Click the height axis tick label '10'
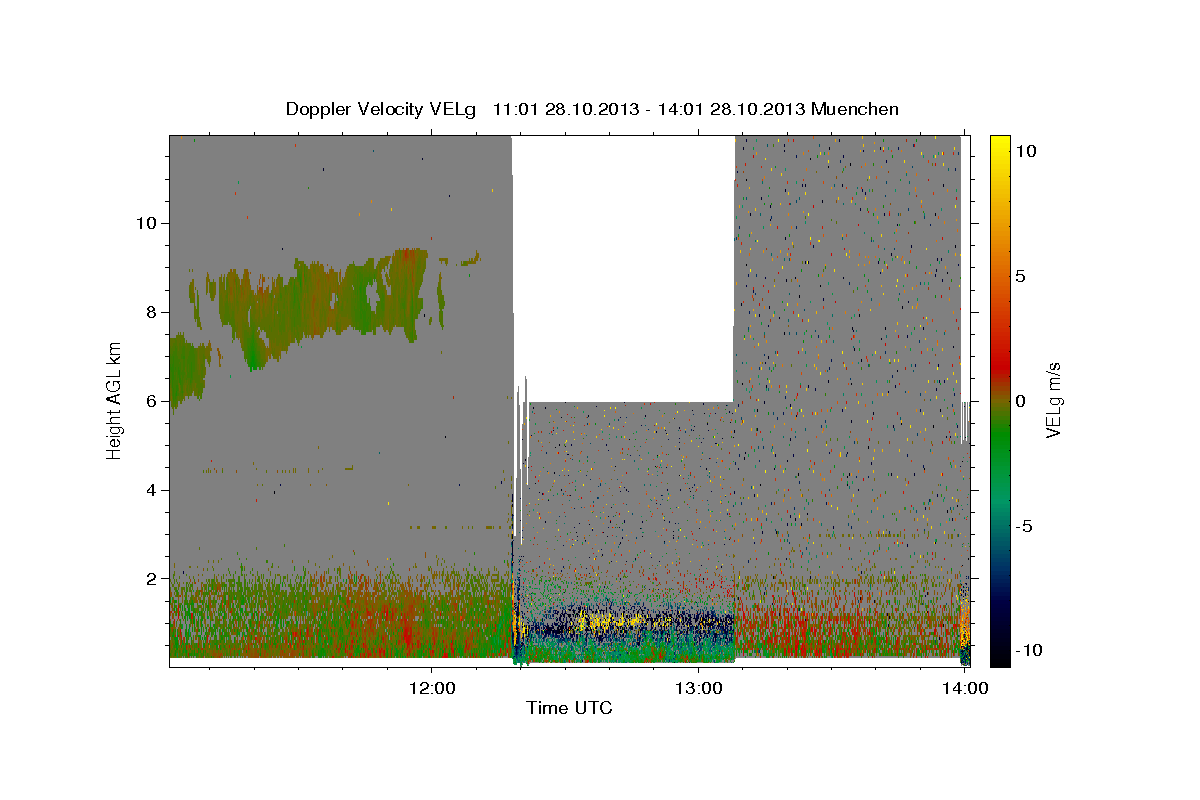1200x800 pixels. click(x=147, y=223)
